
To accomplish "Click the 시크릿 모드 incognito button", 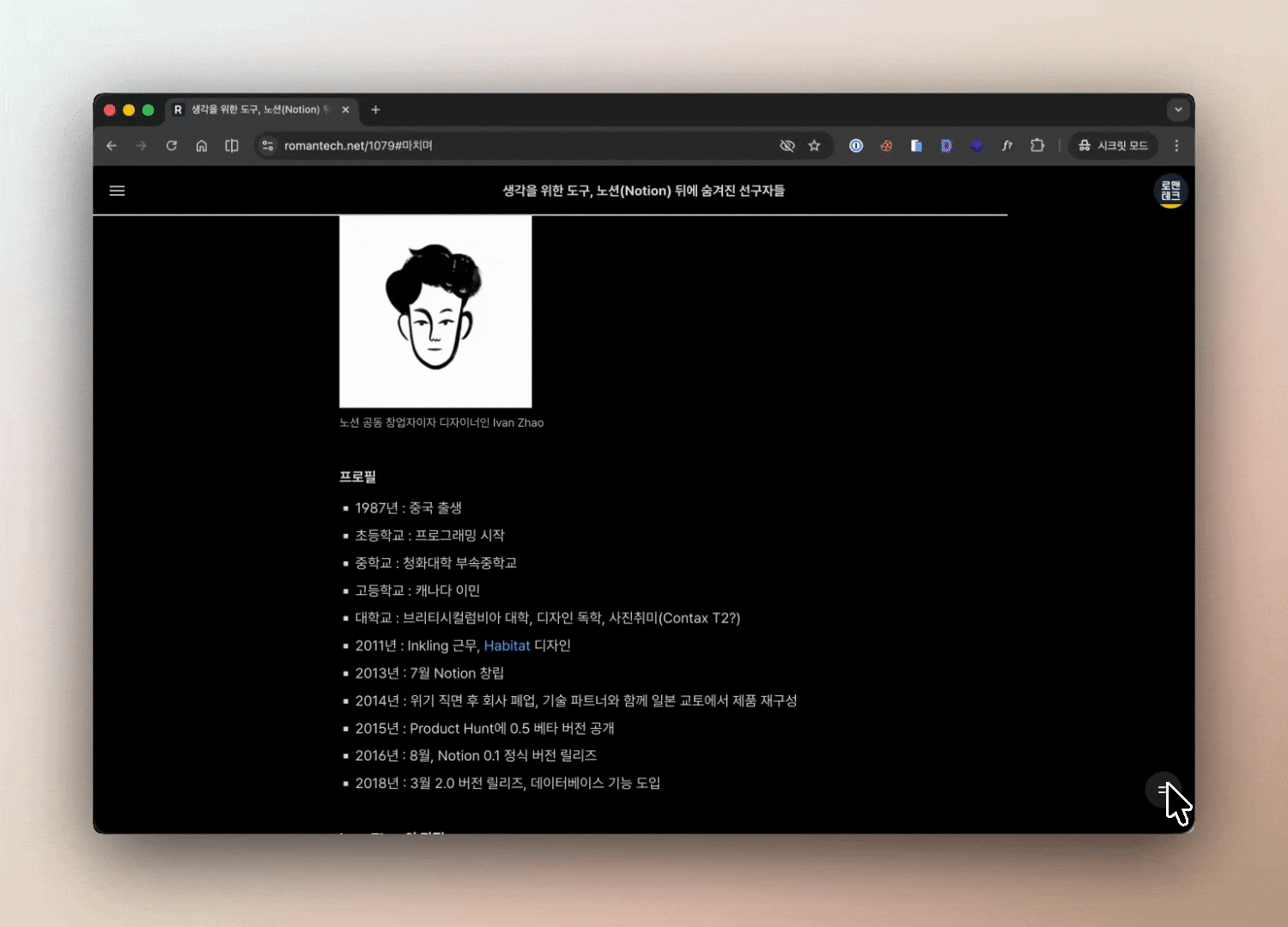I will pos(1114,146).
